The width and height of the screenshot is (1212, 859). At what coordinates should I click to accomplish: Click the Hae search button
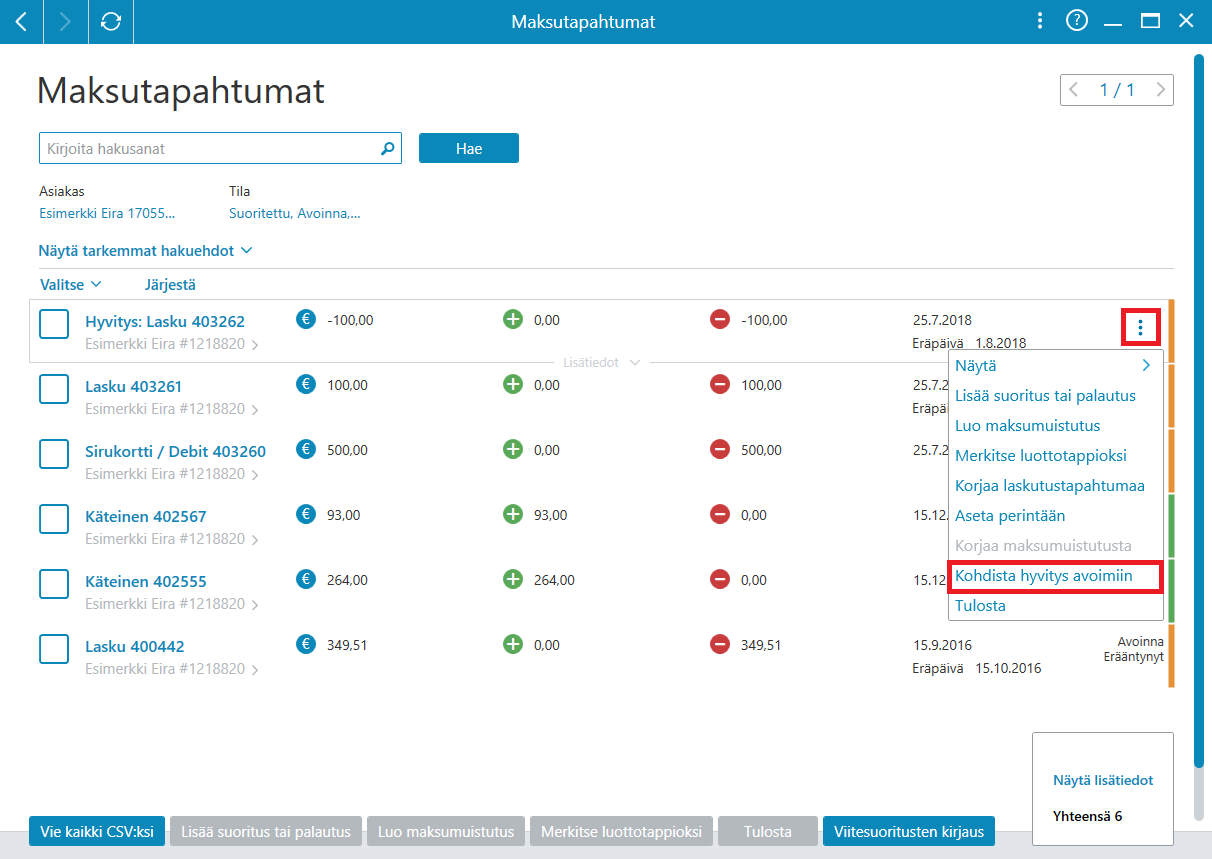tap(469, 148)
